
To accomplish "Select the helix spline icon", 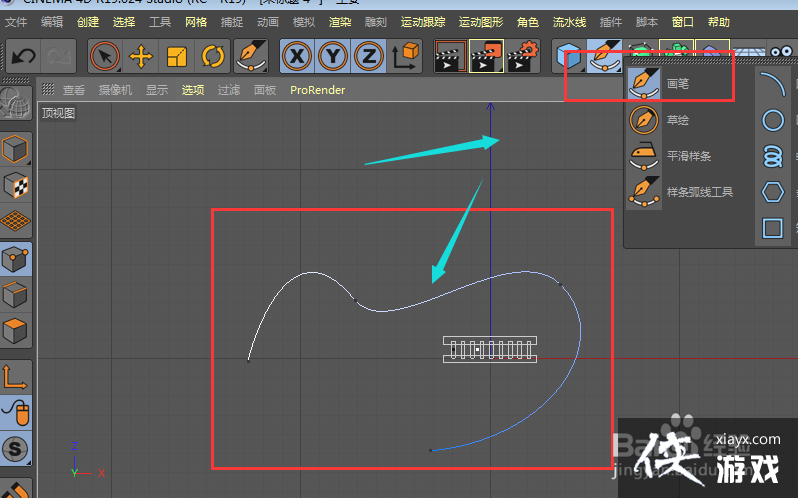I will point(773,156).
